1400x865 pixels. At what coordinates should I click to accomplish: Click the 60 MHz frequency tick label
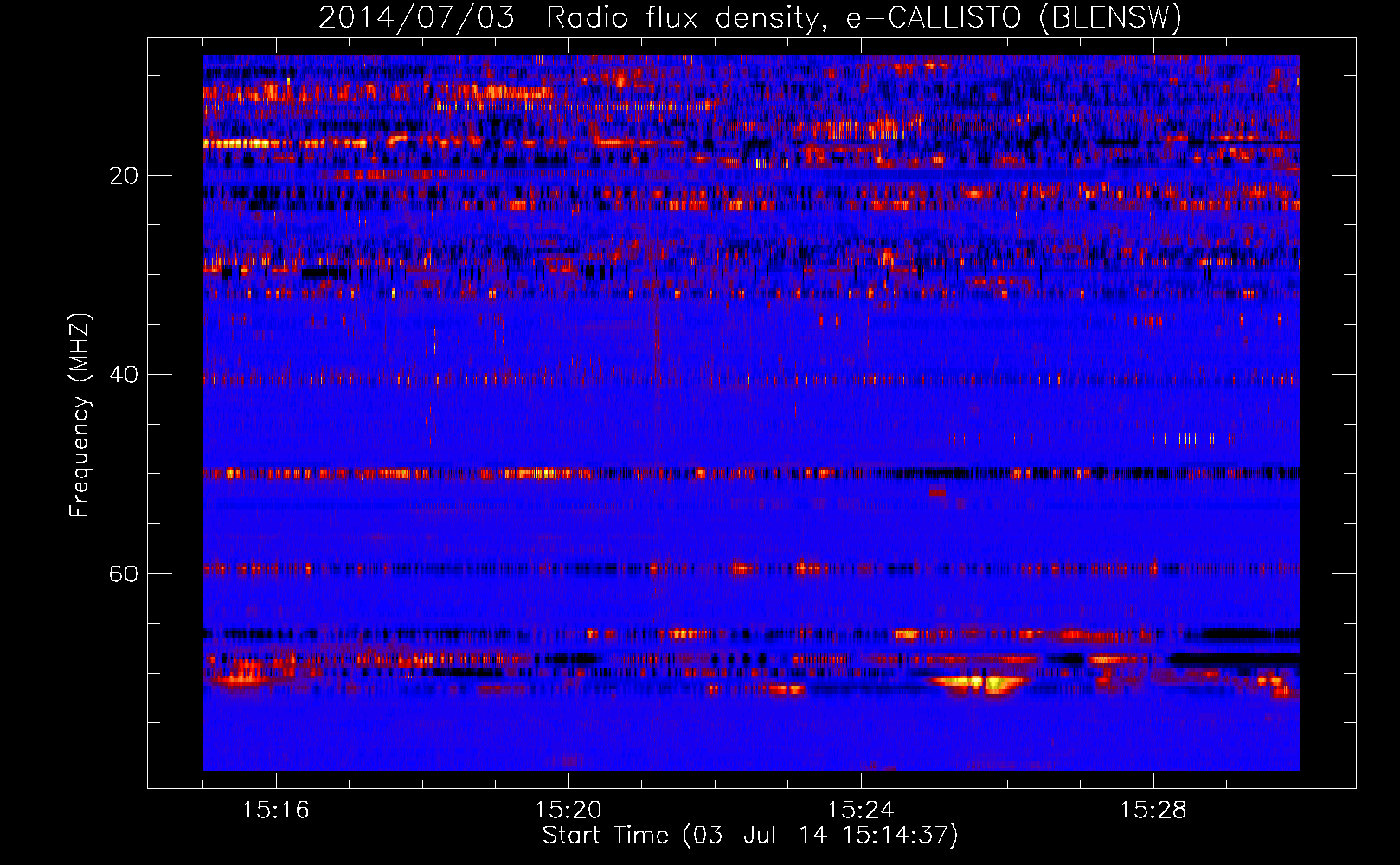click(124, 573)
